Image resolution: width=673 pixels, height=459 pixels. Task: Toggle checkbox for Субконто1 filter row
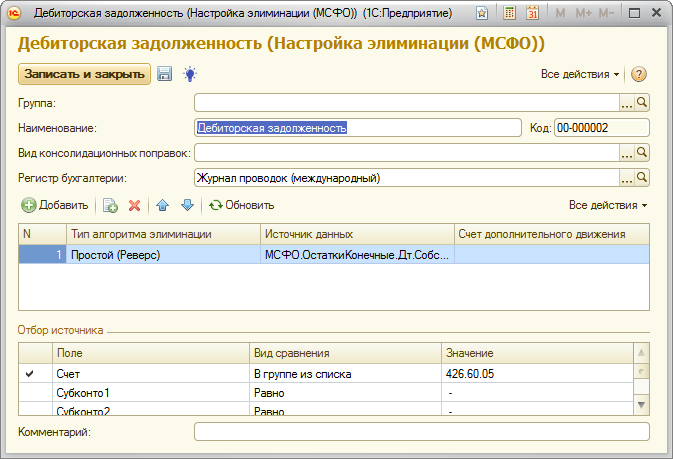30,392
